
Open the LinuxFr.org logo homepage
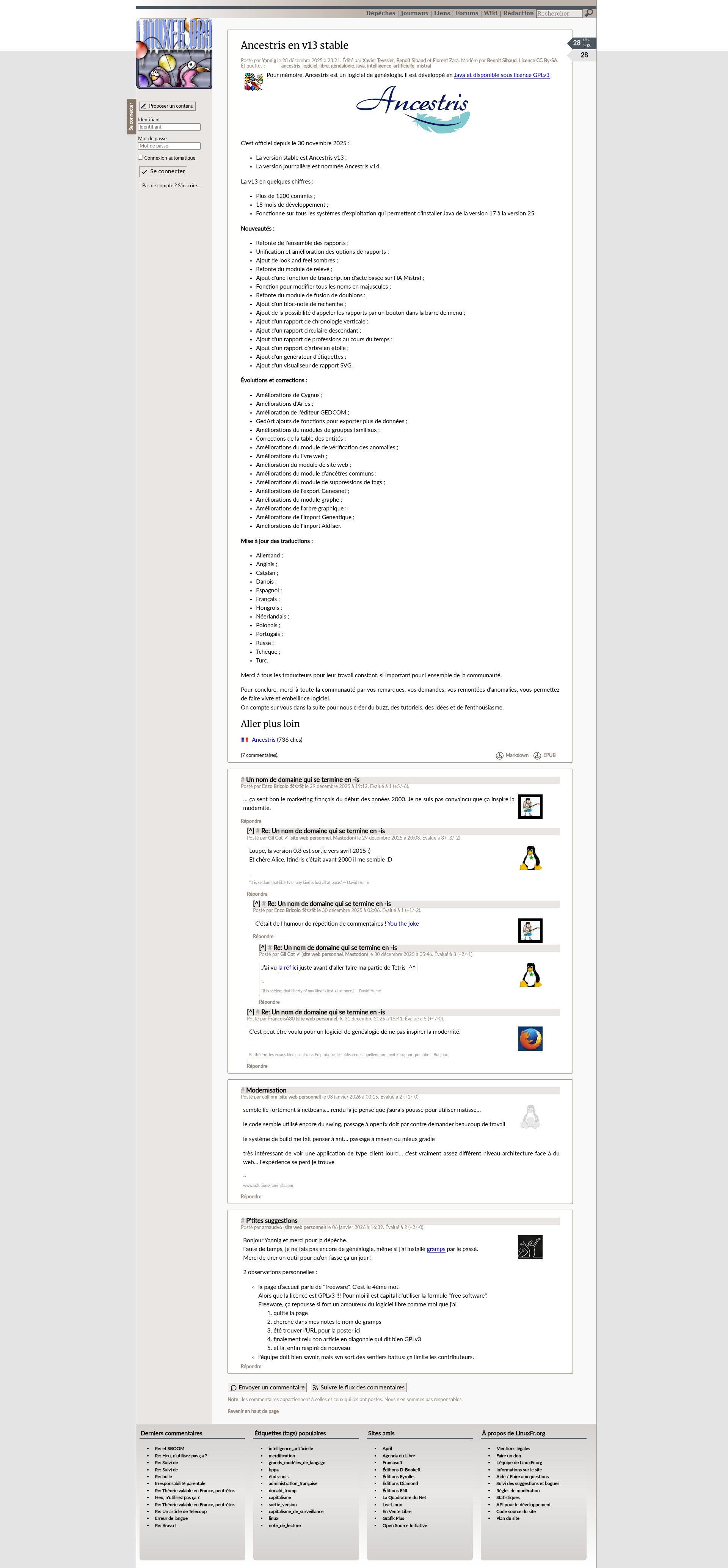coord(174,53)
